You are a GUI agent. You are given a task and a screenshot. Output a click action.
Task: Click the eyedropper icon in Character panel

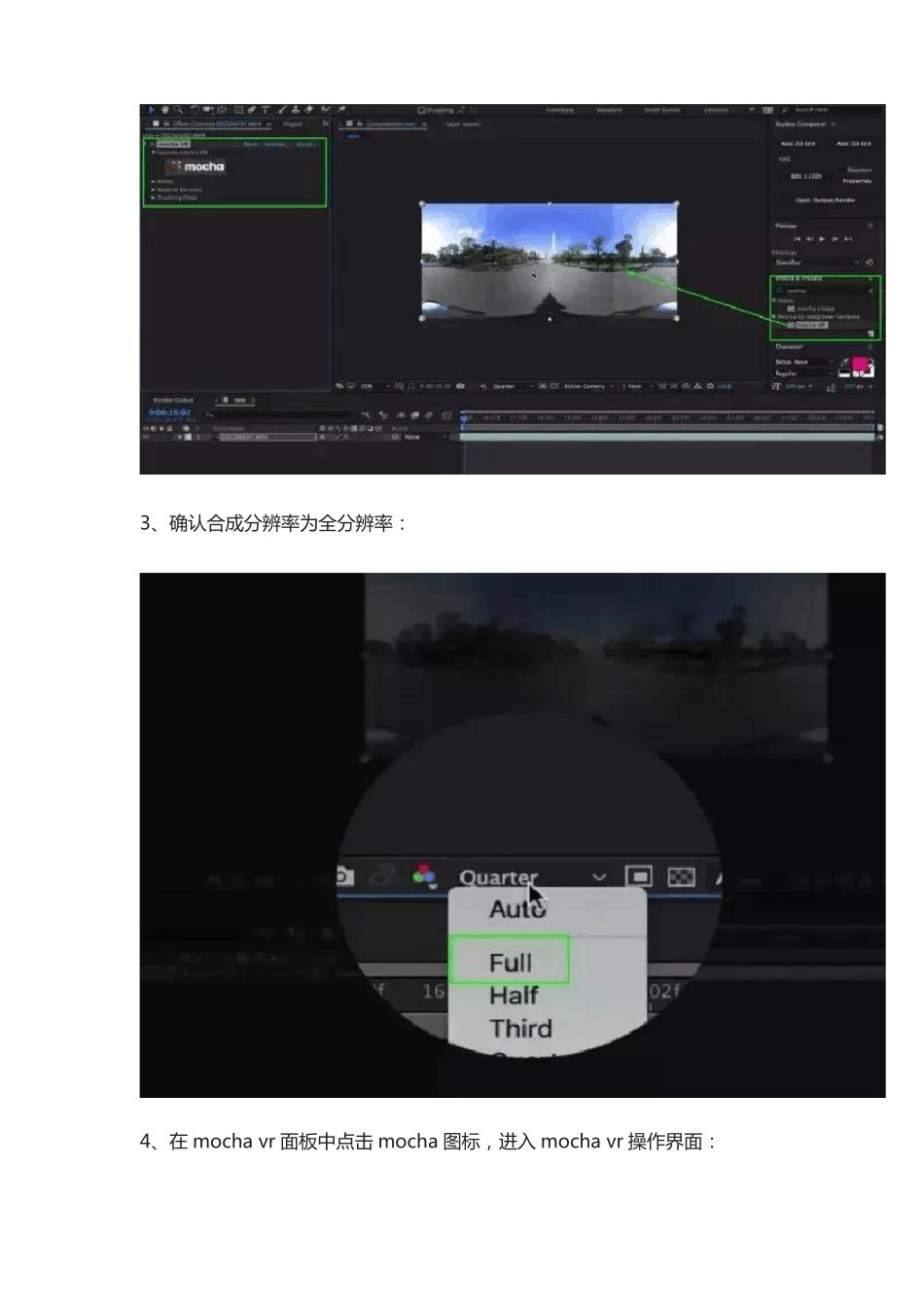point(843,362)
